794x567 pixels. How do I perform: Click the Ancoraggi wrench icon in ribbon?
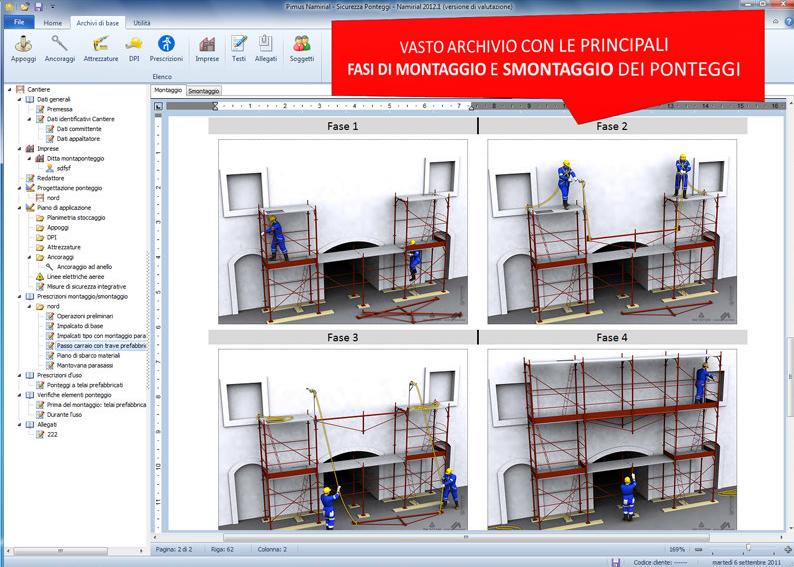pyautogui.click(x=60, y=47)
